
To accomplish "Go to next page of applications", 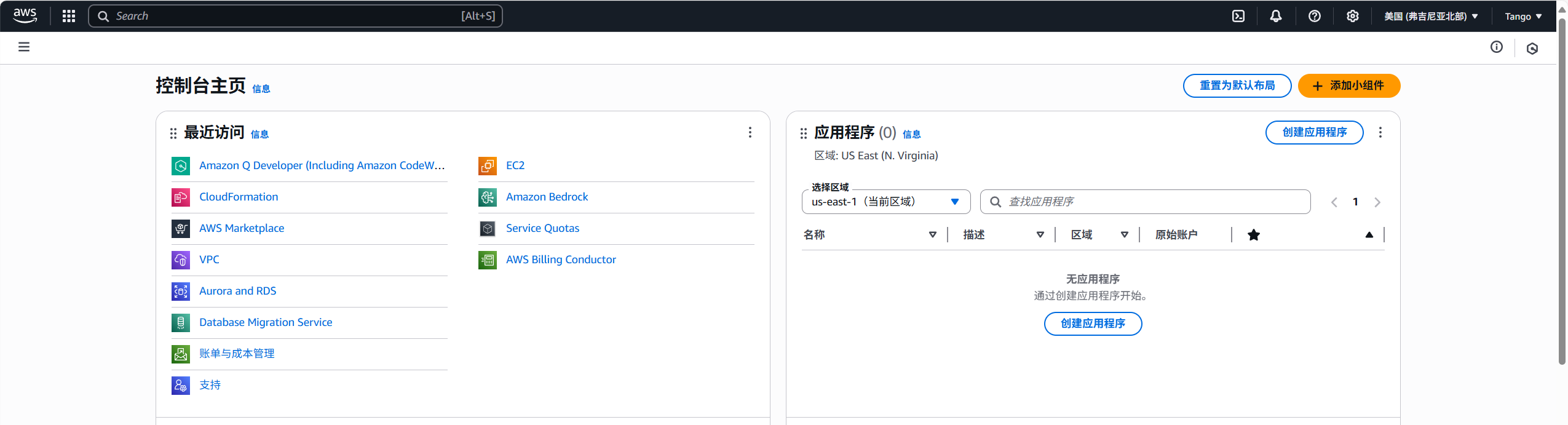I will [x=1377, y=202].
